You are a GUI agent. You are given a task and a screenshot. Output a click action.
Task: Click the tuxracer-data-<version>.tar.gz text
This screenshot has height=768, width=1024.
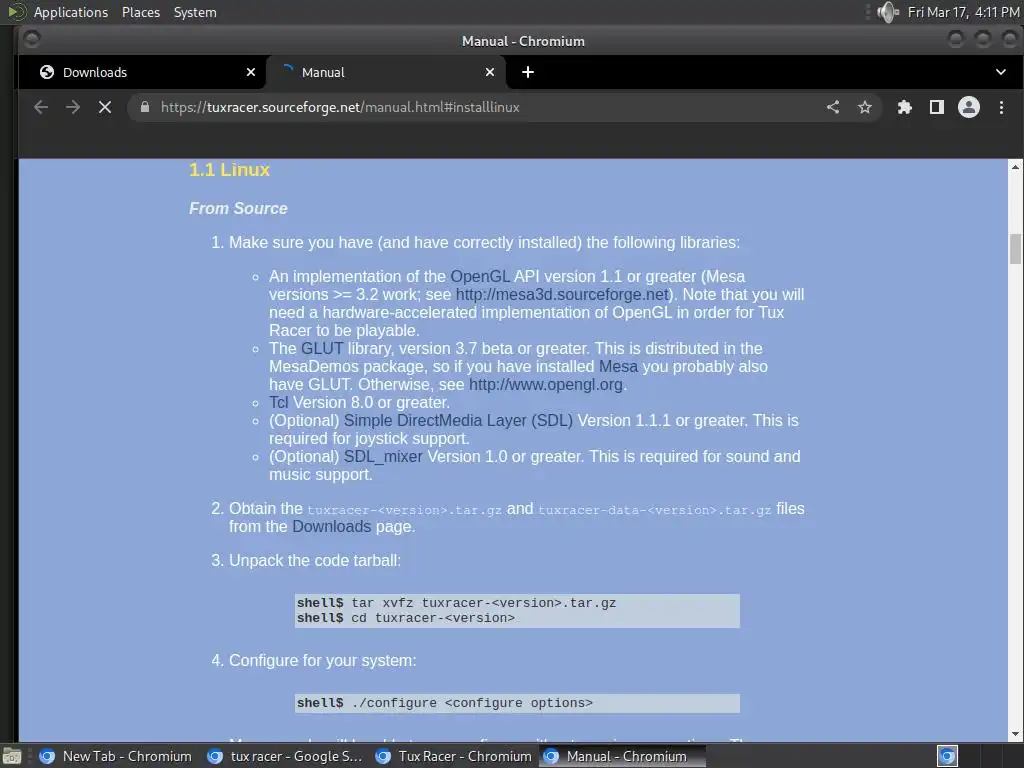[654, 510]
